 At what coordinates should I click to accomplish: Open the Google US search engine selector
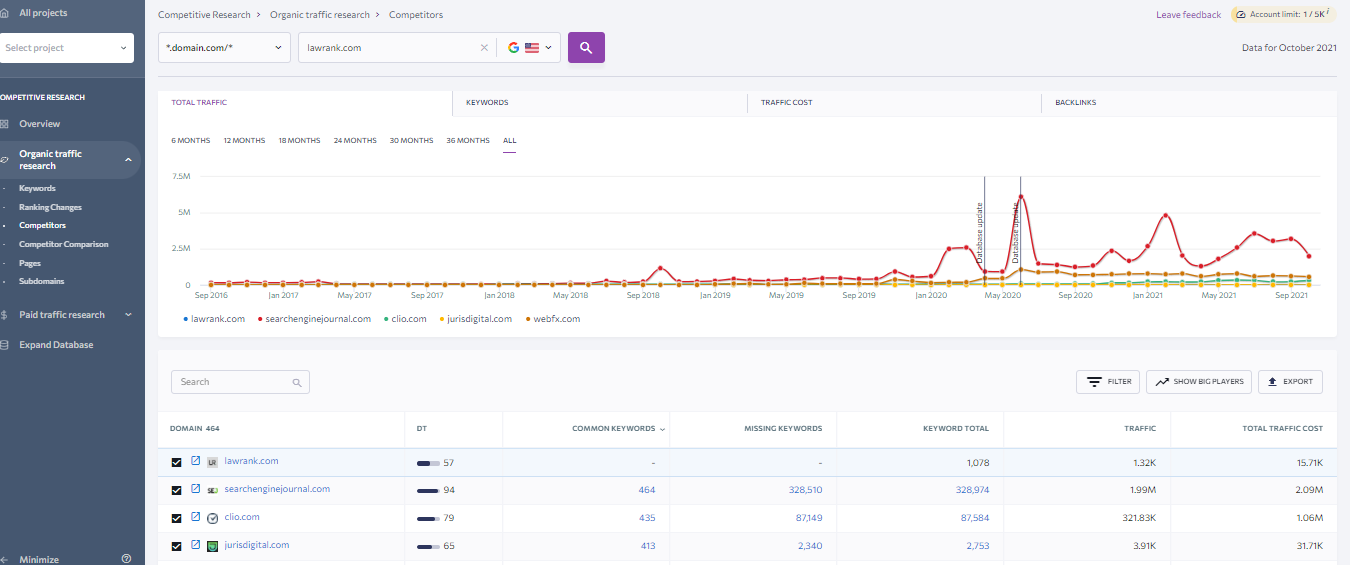pyautogui.click(x=529, y=48)
